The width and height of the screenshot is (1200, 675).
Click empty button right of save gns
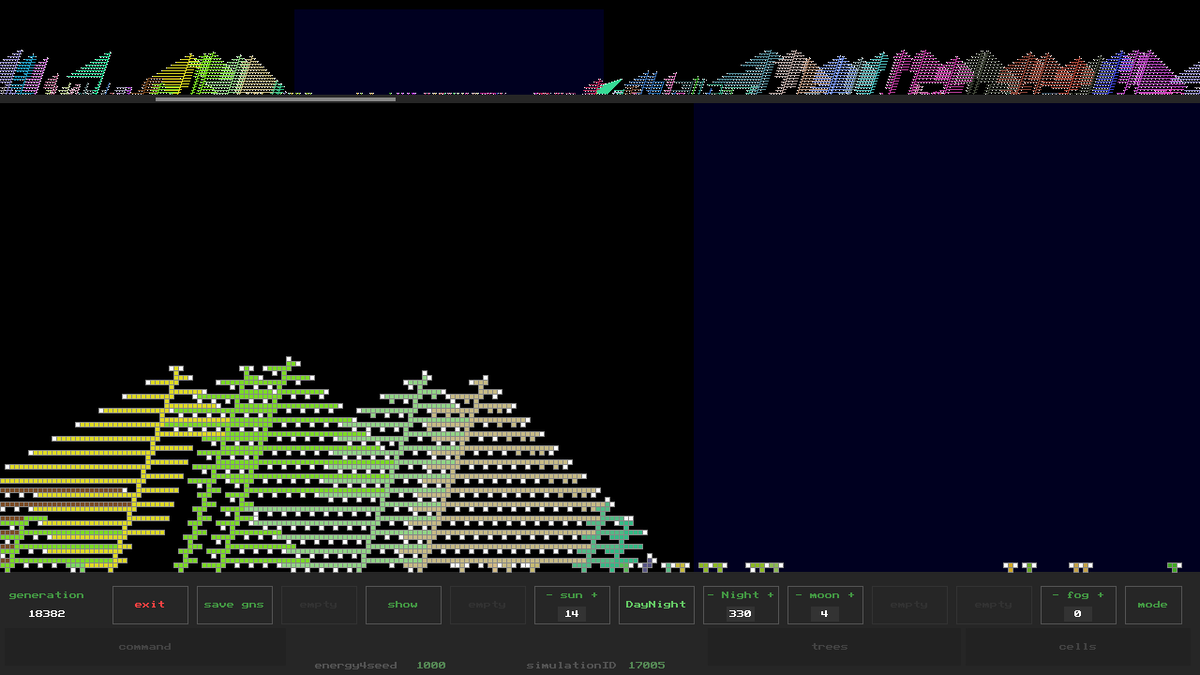click(319, 605)
